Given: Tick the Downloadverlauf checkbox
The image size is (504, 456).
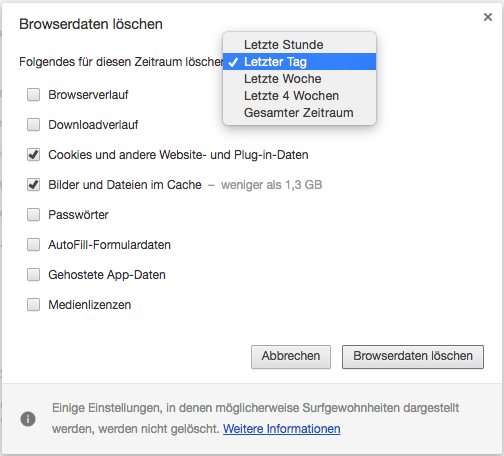Looking at the screenshot, I should click(33, 125).
